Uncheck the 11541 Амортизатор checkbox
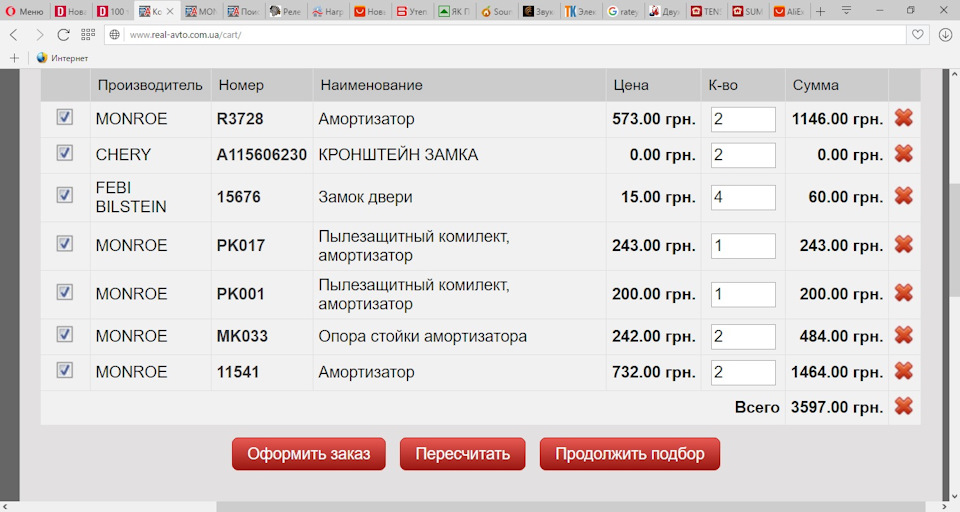Viewport: 960px width, 512px height. (64, 370)
